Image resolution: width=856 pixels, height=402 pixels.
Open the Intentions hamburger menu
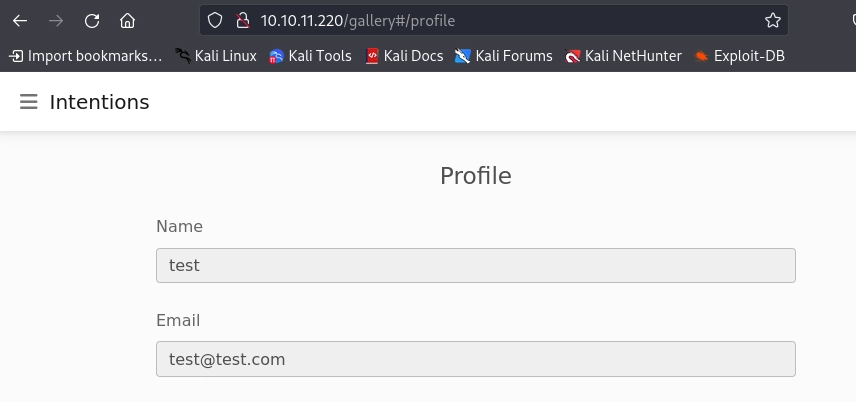click(28, 102)
